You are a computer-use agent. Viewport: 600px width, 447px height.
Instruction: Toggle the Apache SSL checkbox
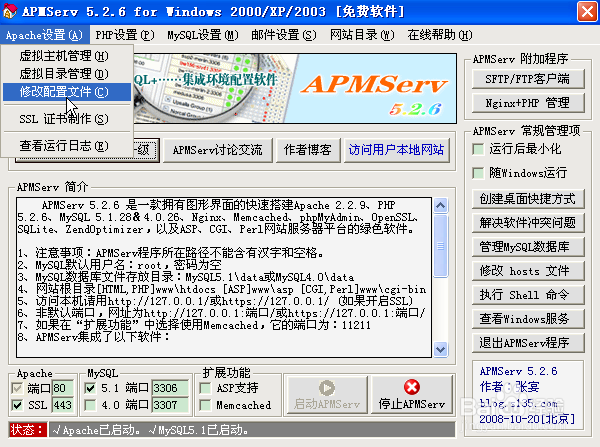click(x=17, y=405)
